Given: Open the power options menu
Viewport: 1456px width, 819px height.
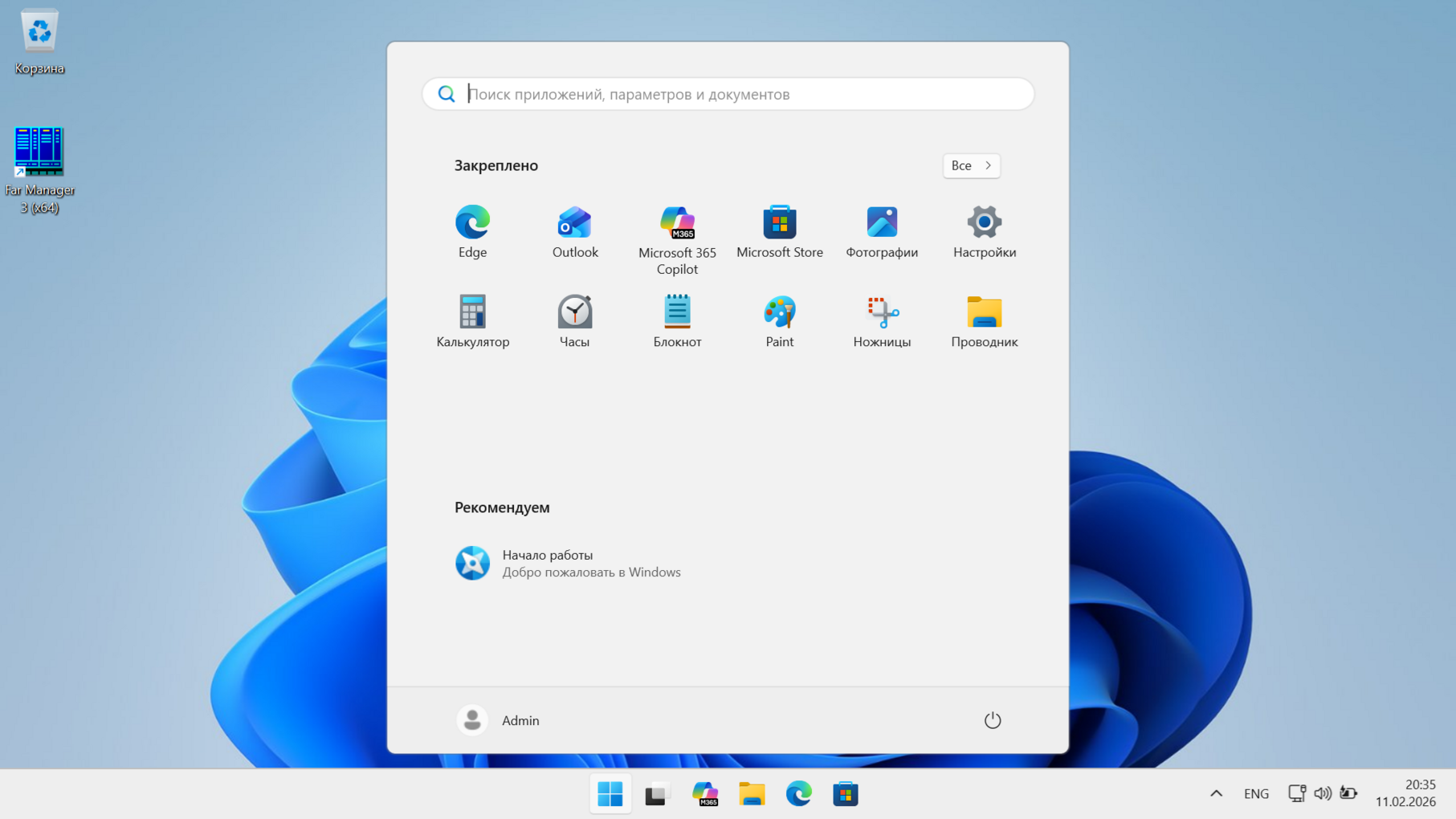Looking at the screenshot, I should [992, 720].
